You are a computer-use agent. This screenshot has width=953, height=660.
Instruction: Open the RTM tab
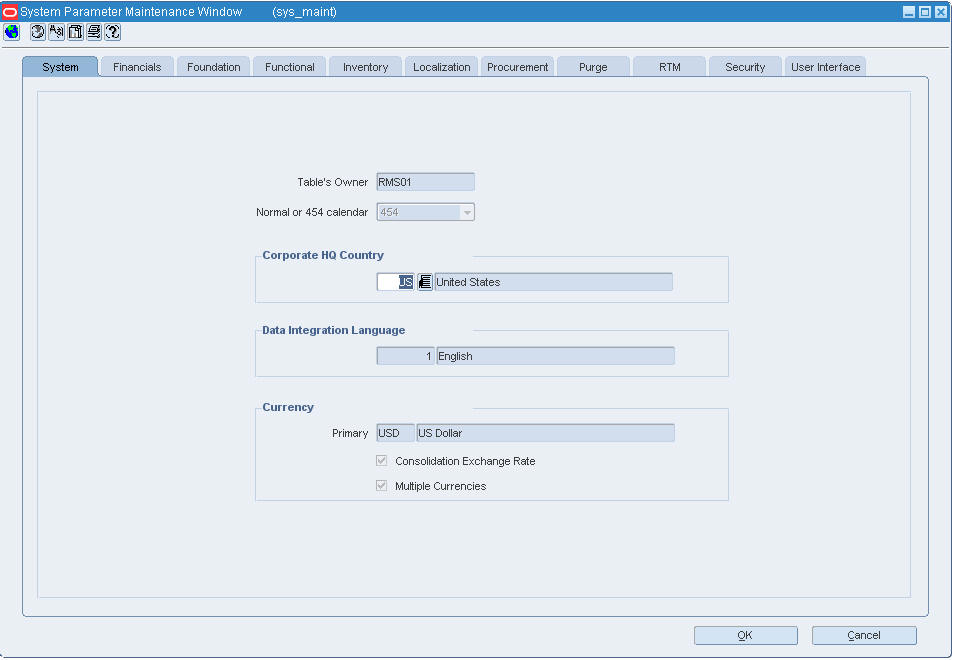pyautogui.click(x=669, y=67)
